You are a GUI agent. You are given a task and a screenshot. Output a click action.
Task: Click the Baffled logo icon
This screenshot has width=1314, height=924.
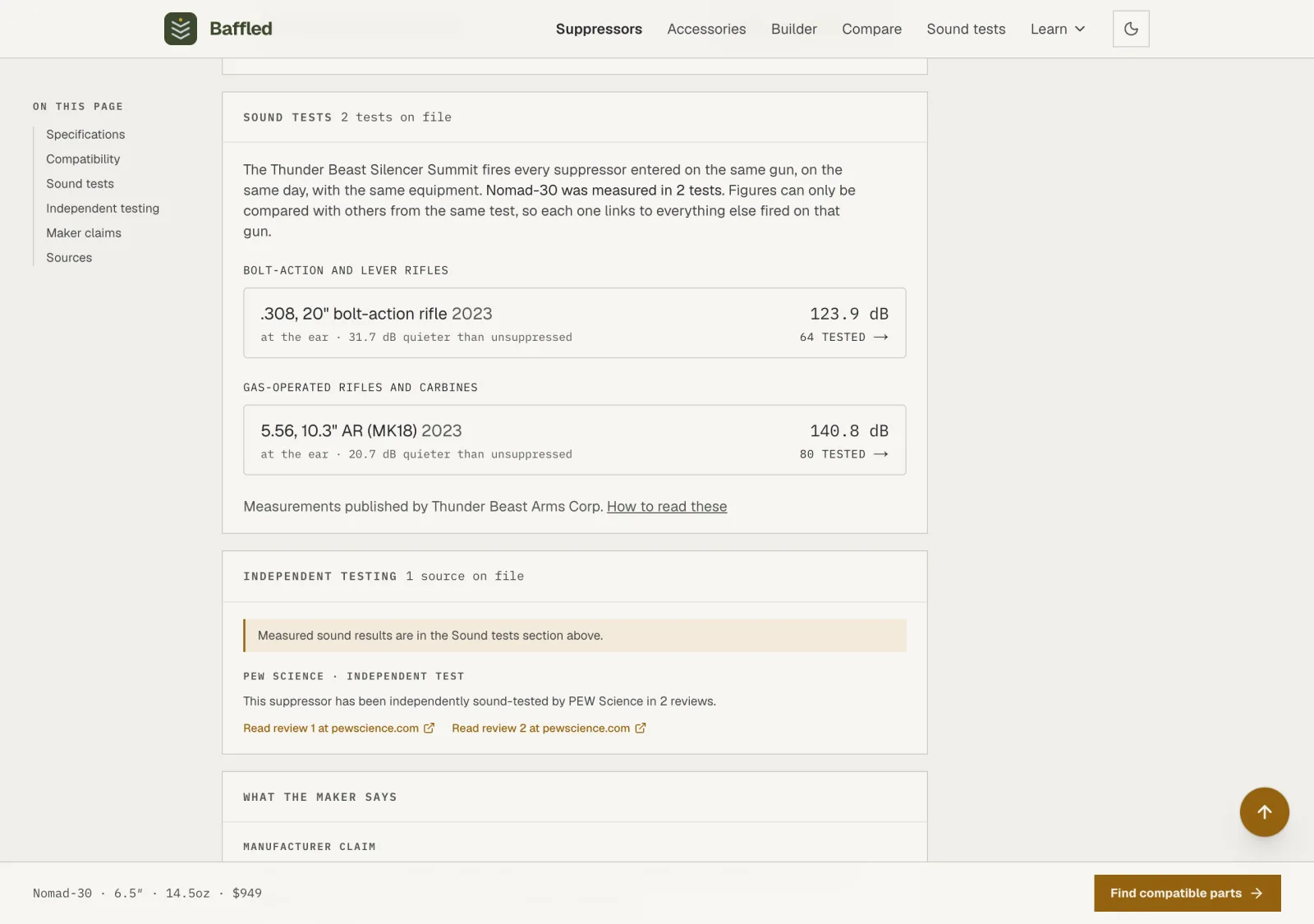[181, 29]
